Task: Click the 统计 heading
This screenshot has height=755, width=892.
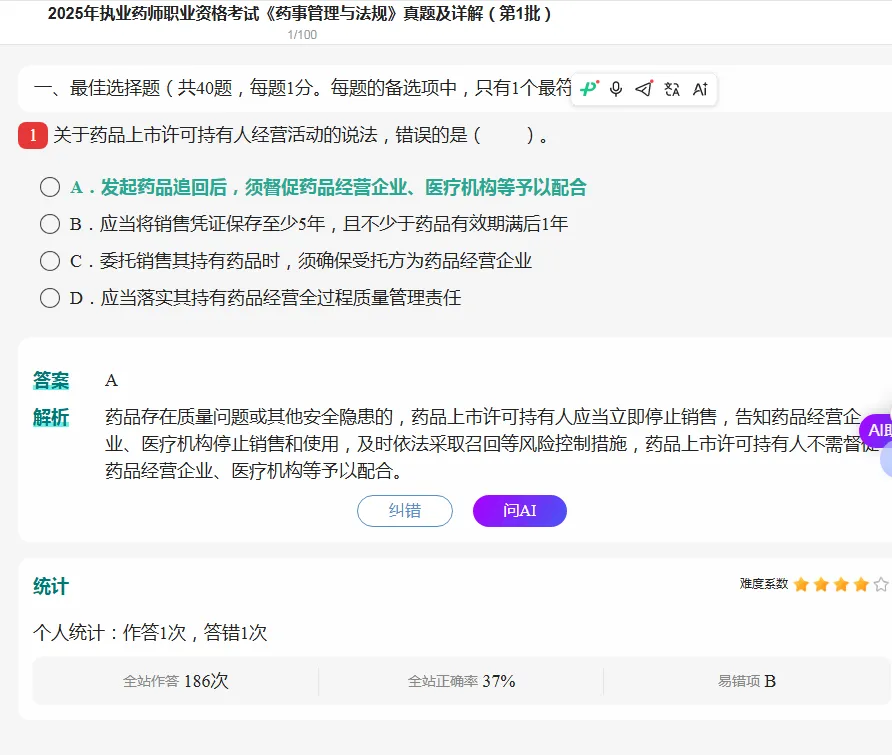Action: 51,586
